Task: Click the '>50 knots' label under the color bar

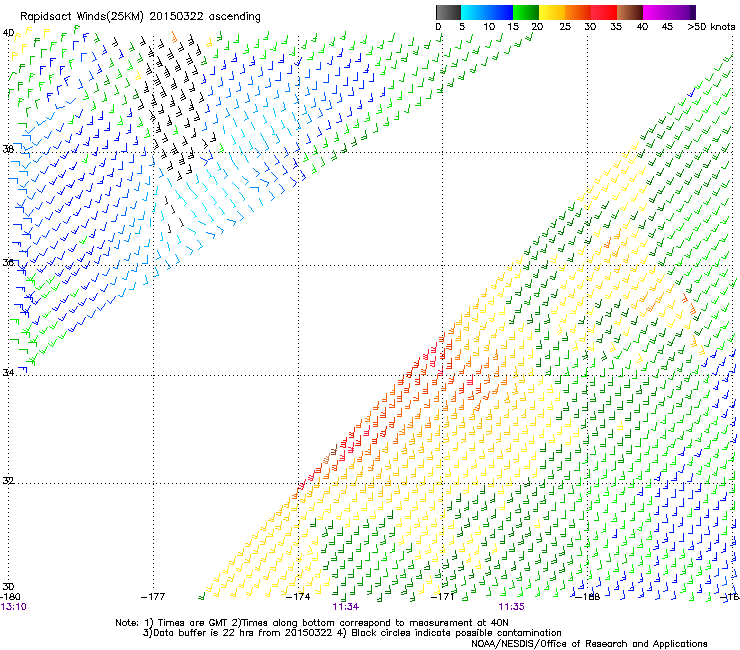Action: point(711,27)
